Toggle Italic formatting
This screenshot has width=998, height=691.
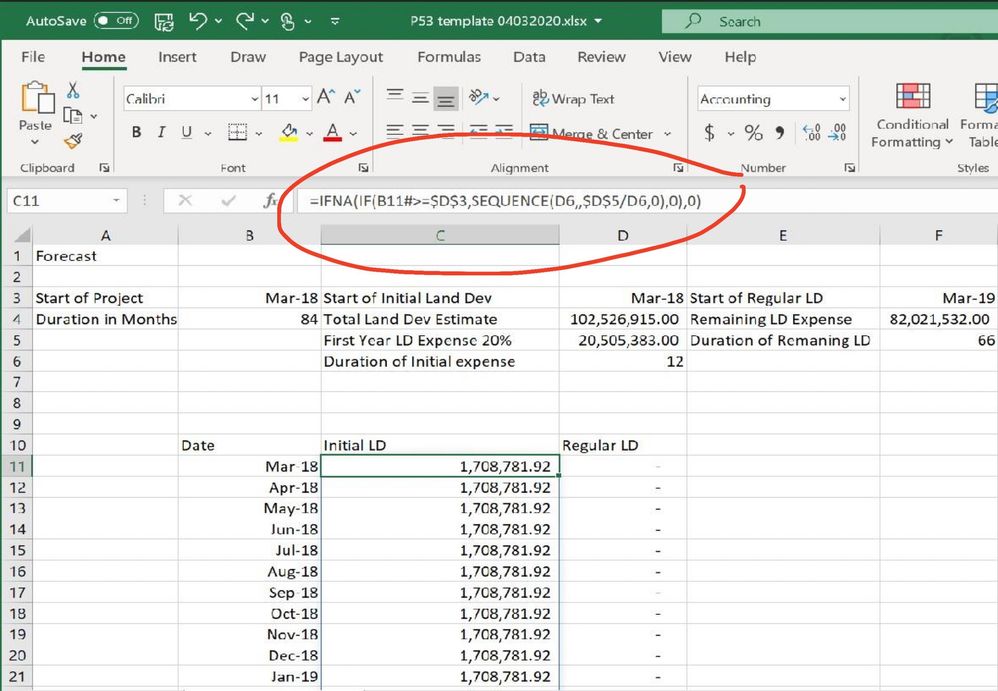(161, 133)
